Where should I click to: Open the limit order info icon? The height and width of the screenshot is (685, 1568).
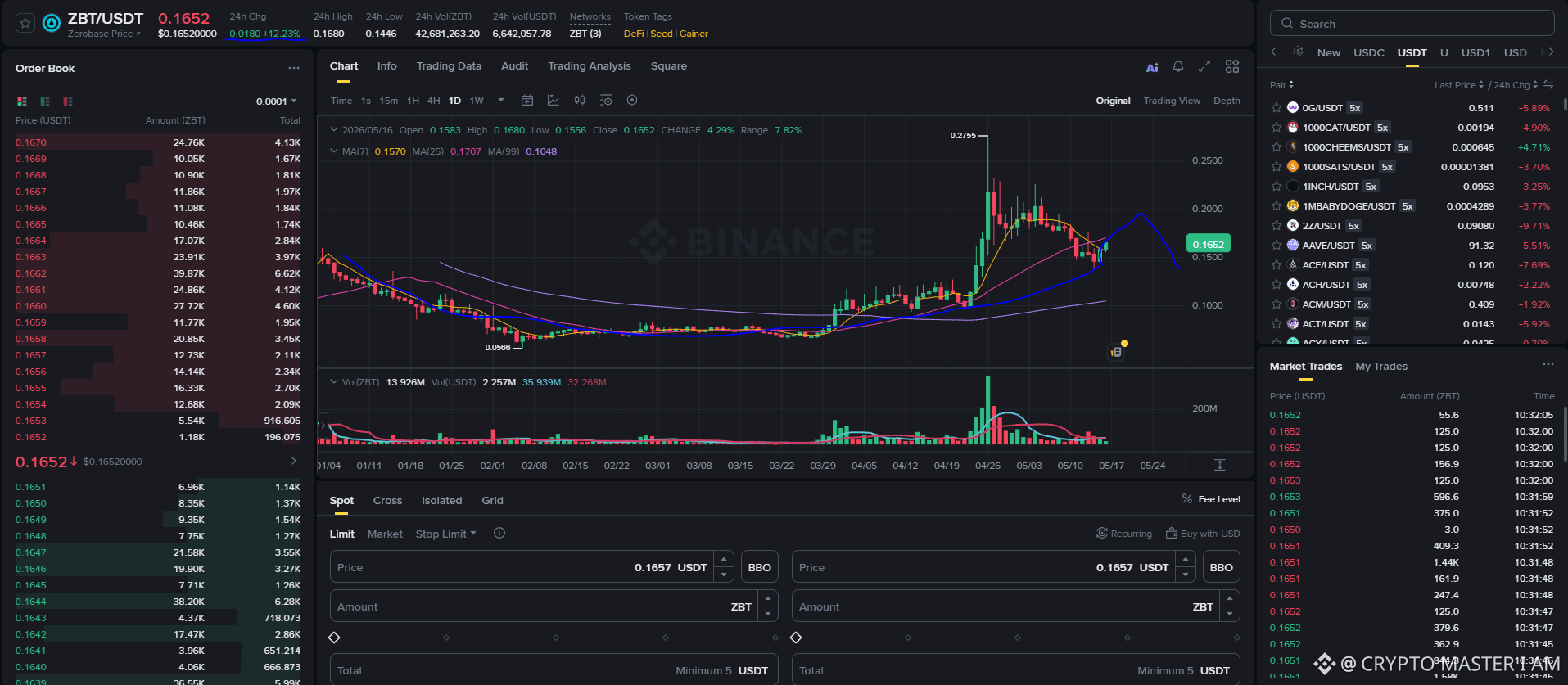click(x=499, y=533)
